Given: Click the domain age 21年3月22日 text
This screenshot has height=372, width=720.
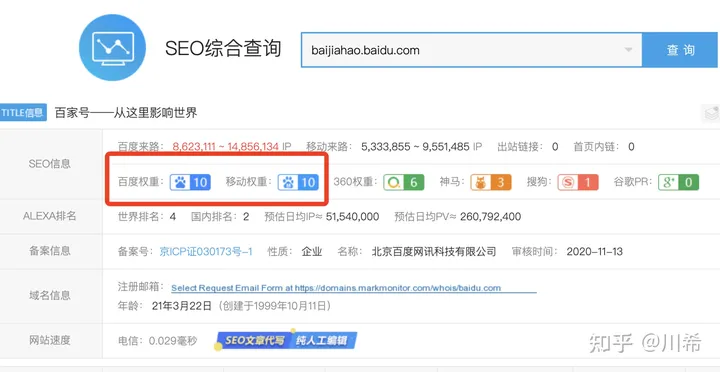Looking at the screenshot, I should coord(182,306).
